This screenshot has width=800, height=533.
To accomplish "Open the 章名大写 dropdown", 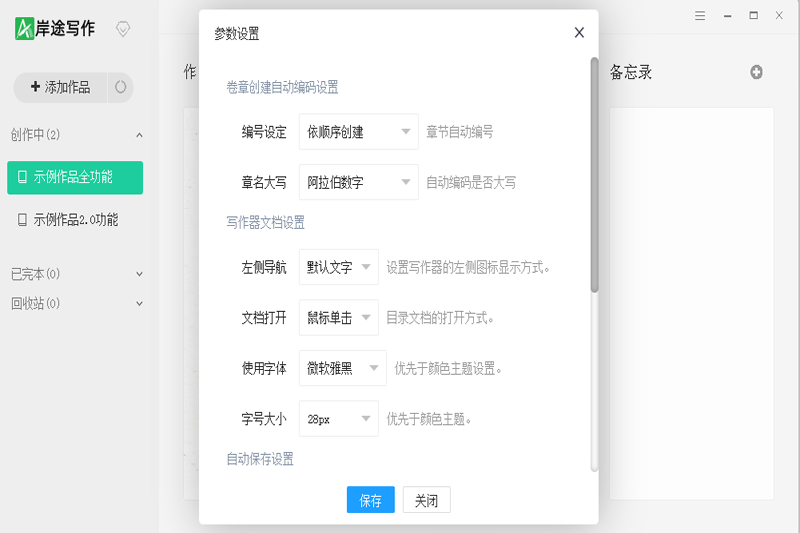I will coord(359,182).
